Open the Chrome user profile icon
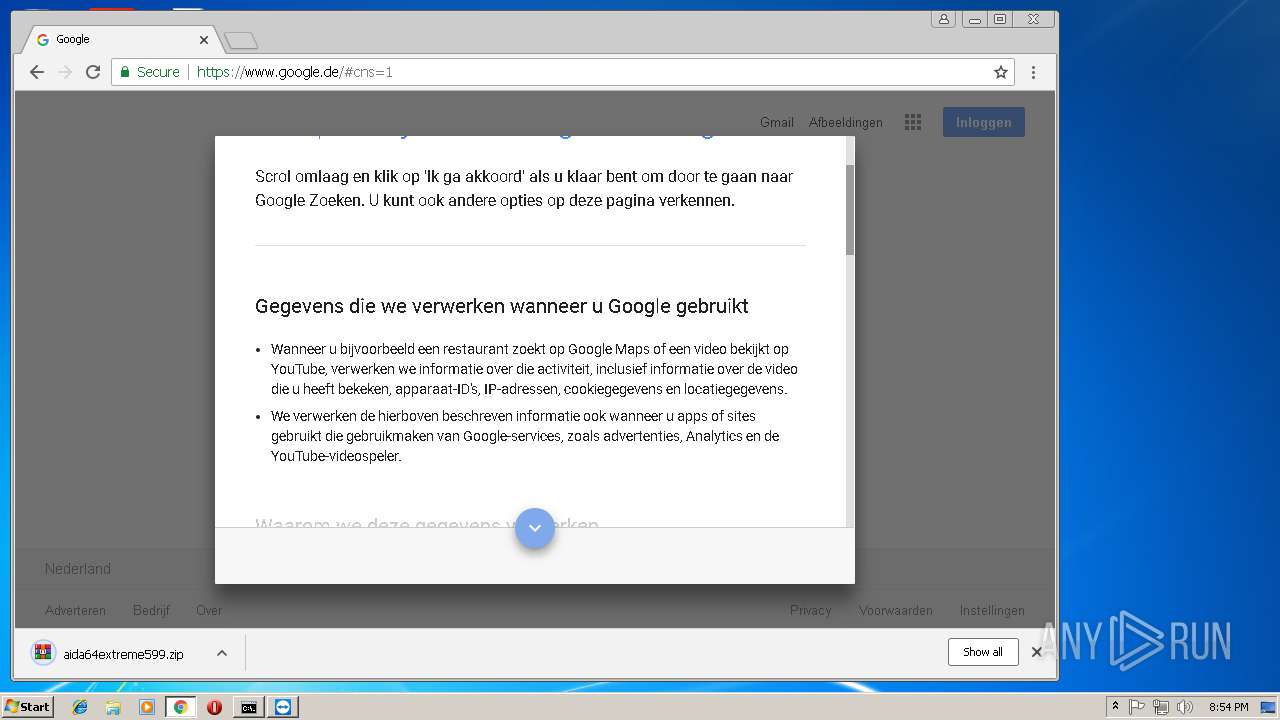 [943, 19]
